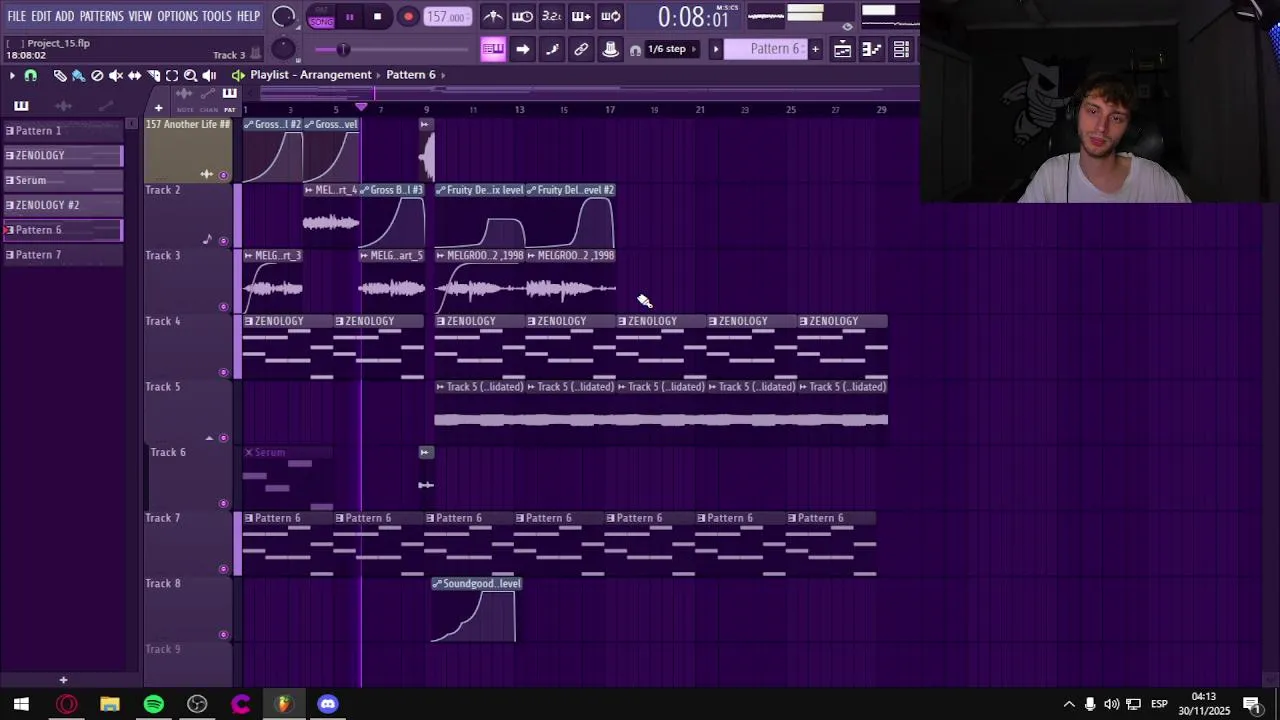Open the Channel rack view icon
The height and width of the screenshot is (720, 1280).
coord(901,49)
